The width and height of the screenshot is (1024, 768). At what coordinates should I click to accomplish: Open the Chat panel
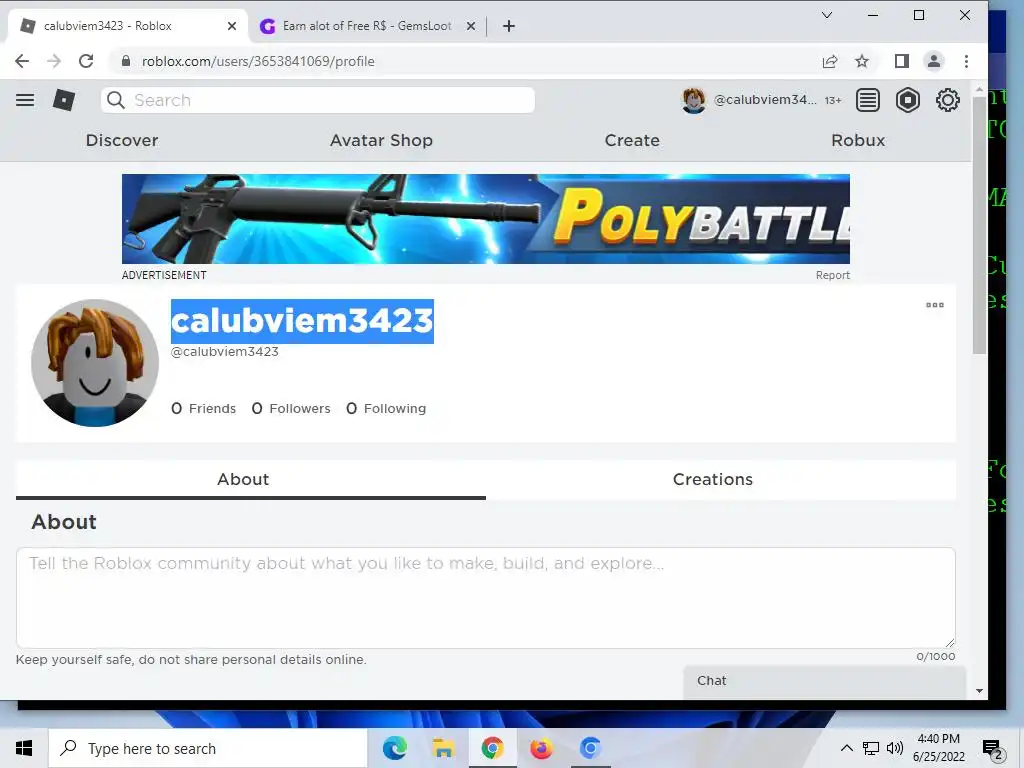(825, 681)
